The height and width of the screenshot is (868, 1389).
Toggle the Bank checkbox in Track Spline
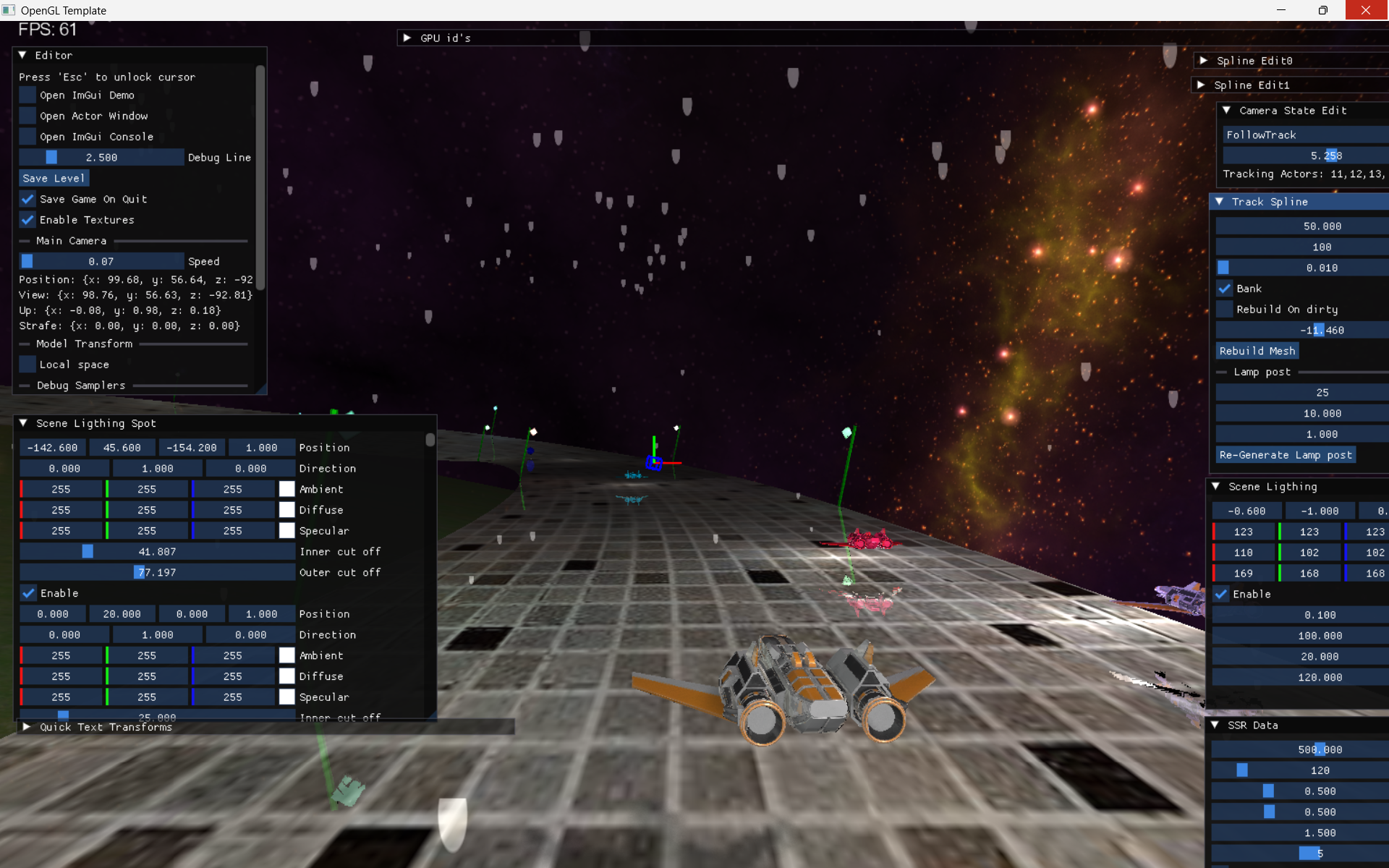[1224, 289]
